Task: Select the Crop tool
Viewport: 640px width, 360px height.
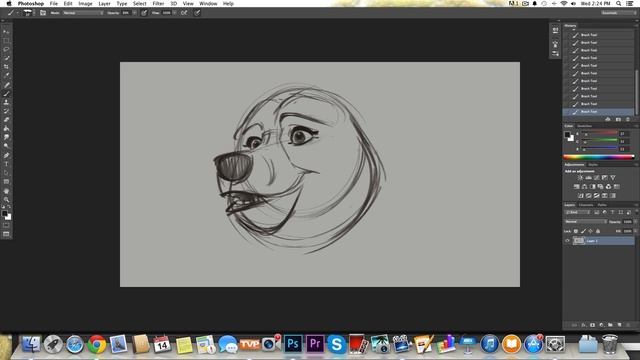Action: click(7, 67)
